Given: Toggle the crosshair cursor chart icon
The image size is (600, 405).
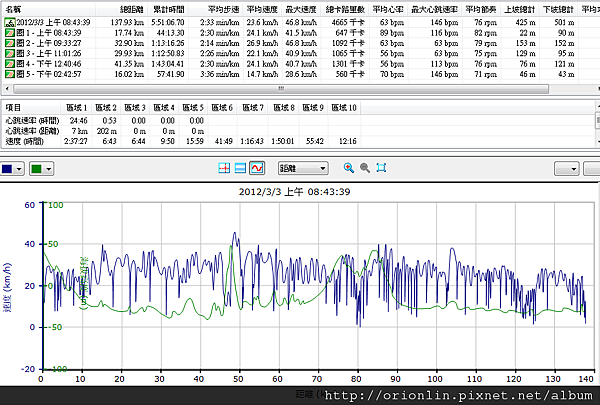Looking at the screenshot, I should pos(224,168).
